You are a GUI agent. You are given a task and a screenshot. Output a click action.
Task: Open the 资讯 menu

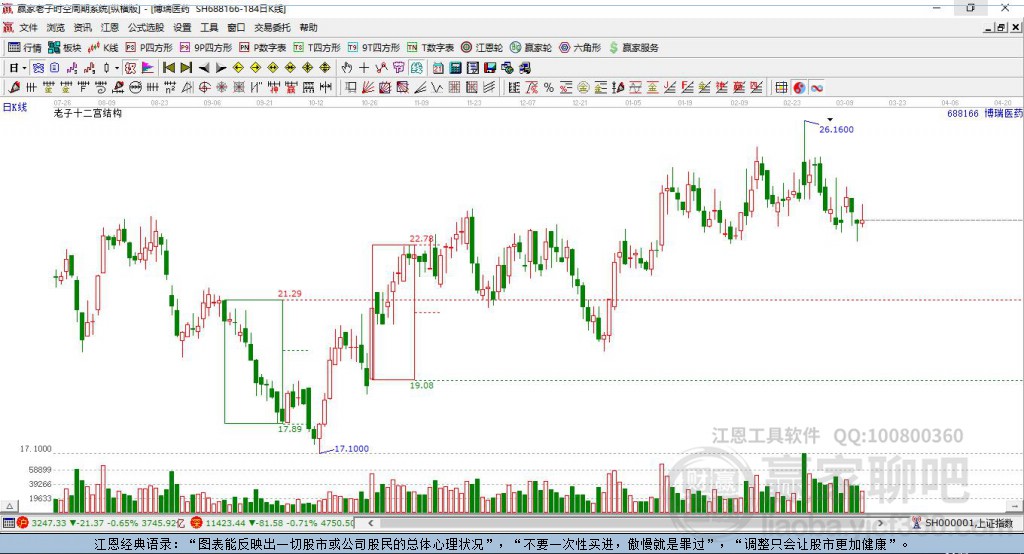click(x=82, y=27)
